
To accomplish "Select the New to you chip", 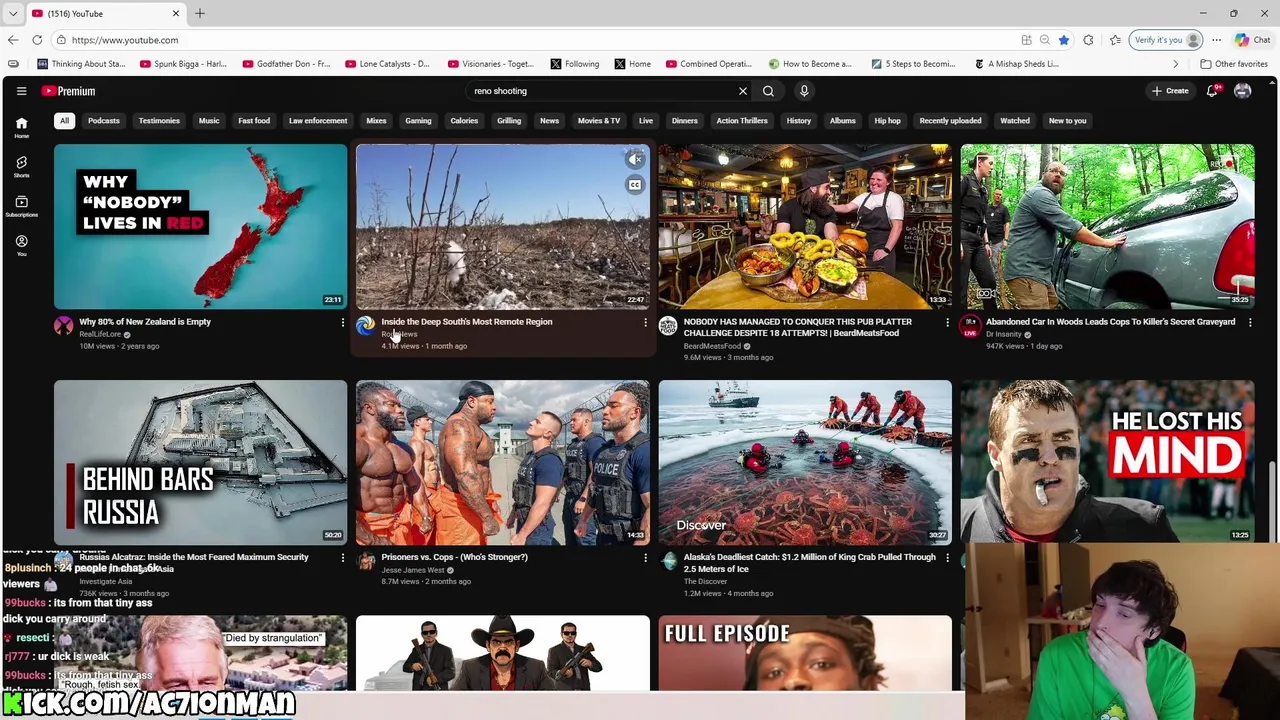I will 1067,121.
